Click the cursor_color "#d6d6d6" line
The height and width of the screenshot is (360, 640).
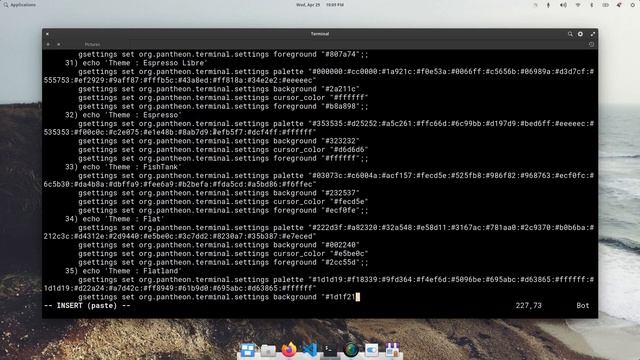click(223, 150)
